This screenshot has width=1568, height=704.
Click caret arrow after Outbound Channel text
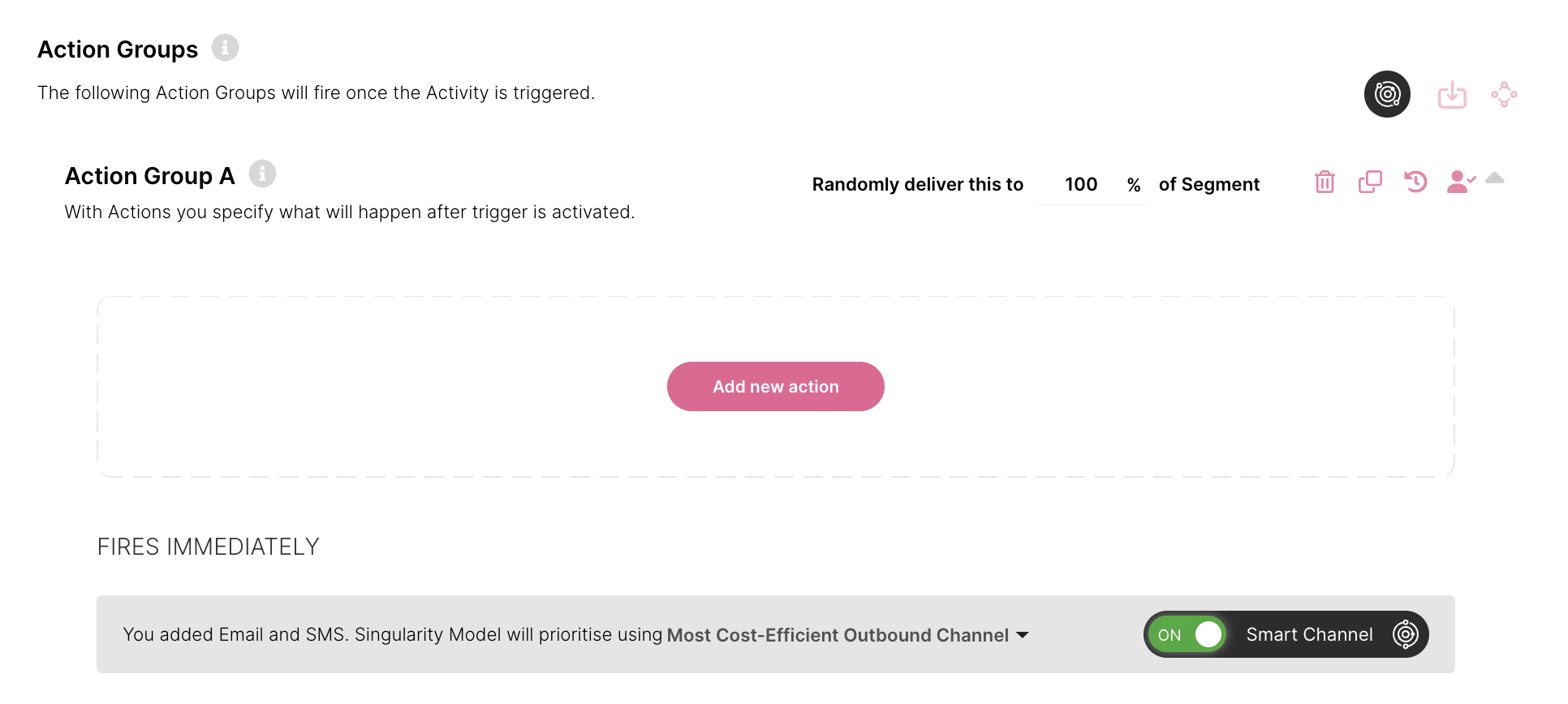(1022, 635)
